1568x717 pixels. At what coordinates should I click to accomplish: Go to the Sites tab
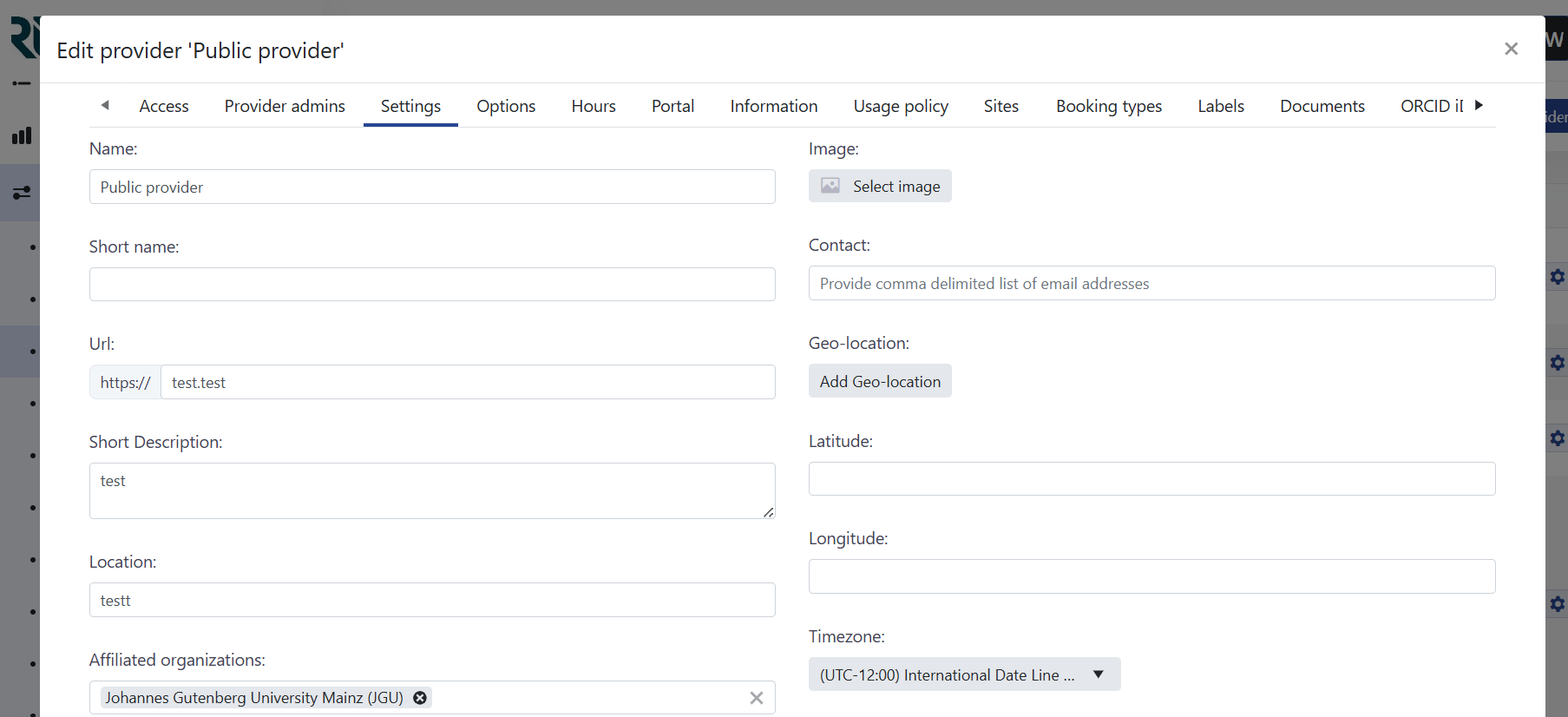click(1001, 106)
